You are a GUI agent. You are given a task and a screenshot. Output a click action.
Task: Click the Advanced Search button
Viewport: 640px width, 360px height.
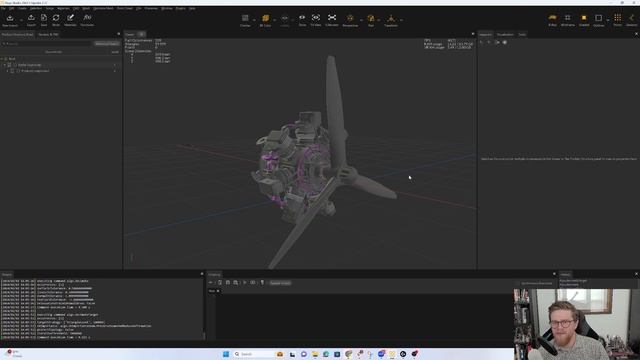coord(107,44)
